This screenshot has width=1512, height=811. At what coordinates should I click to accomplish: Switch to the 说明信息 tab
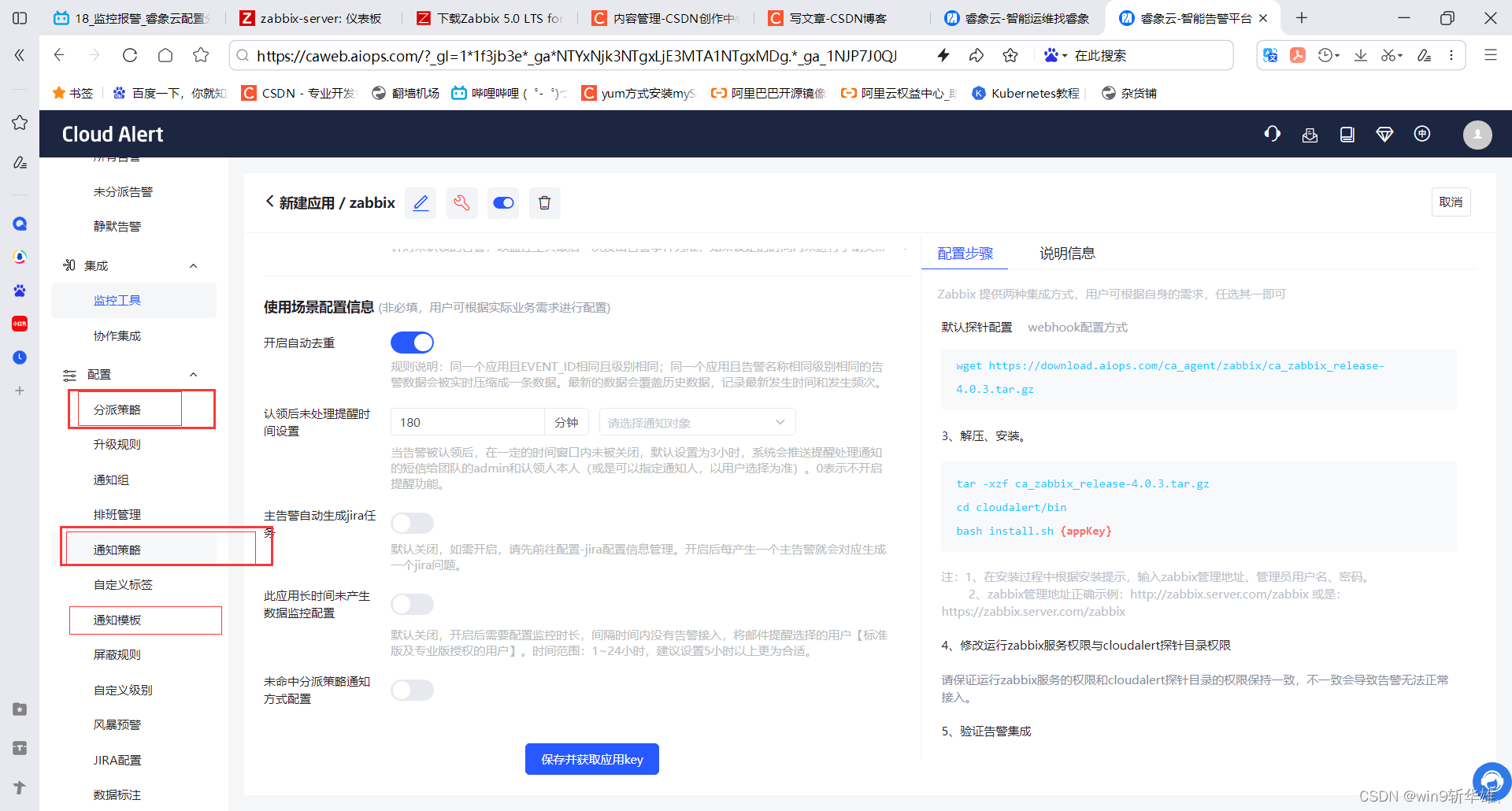click(x=1067, y=254)
